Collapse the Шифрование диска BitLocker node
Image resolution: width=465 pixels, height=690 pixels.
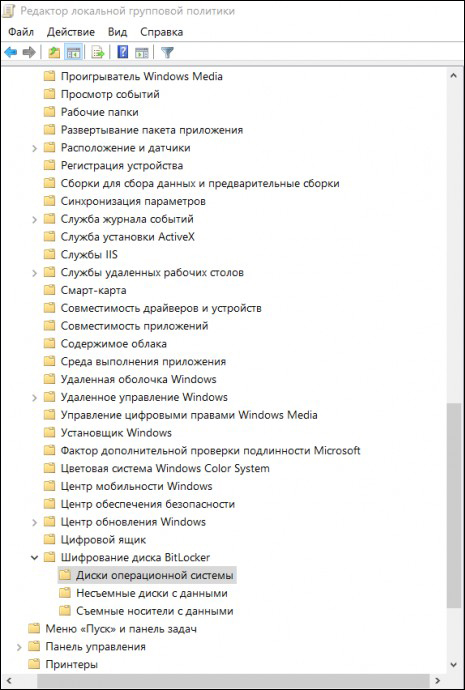[34, 558]
